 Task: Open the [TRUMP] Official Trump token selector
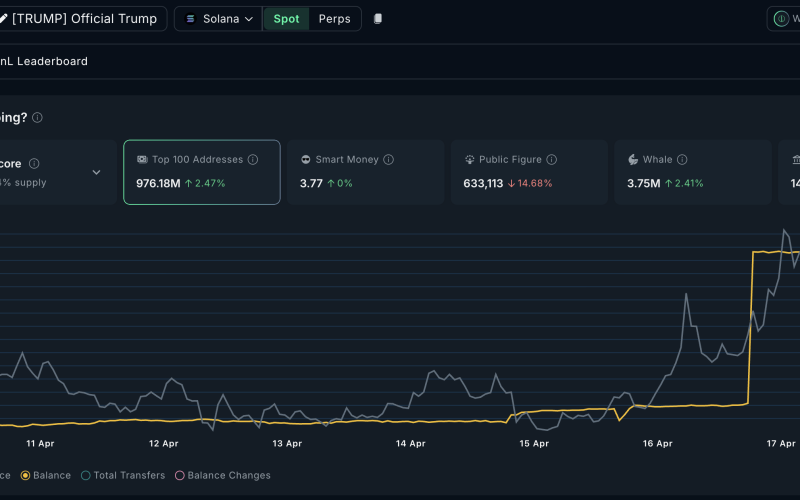[82, 19]
